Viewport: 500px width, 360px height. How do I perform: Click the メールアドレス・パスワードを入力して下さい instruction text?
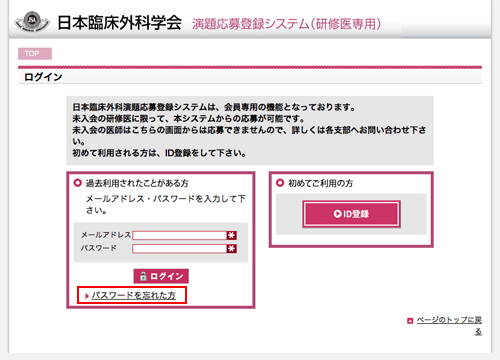click(x=166, y=204)
